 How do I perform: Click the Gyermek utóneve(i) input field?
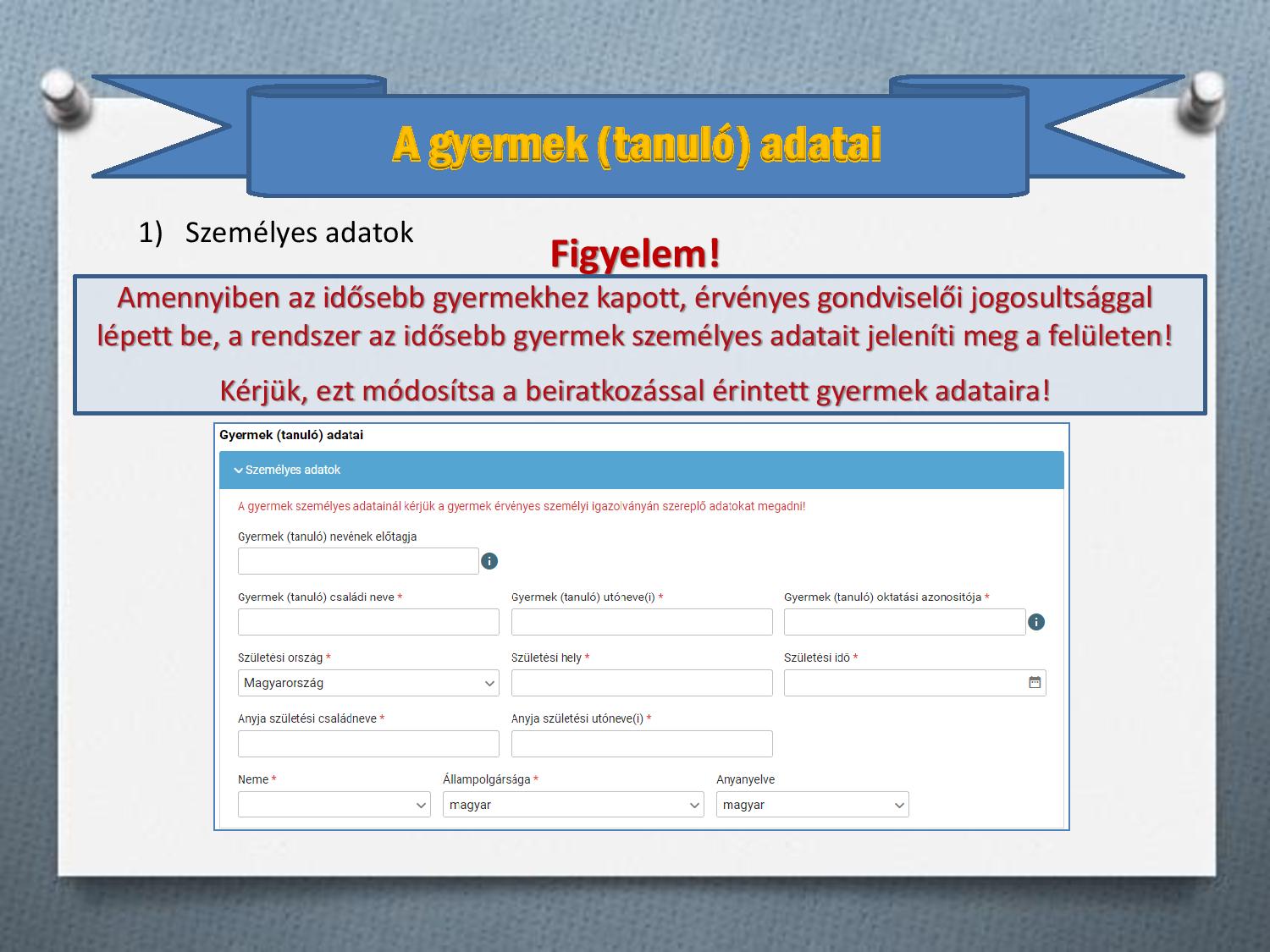[x=642, y=622]
